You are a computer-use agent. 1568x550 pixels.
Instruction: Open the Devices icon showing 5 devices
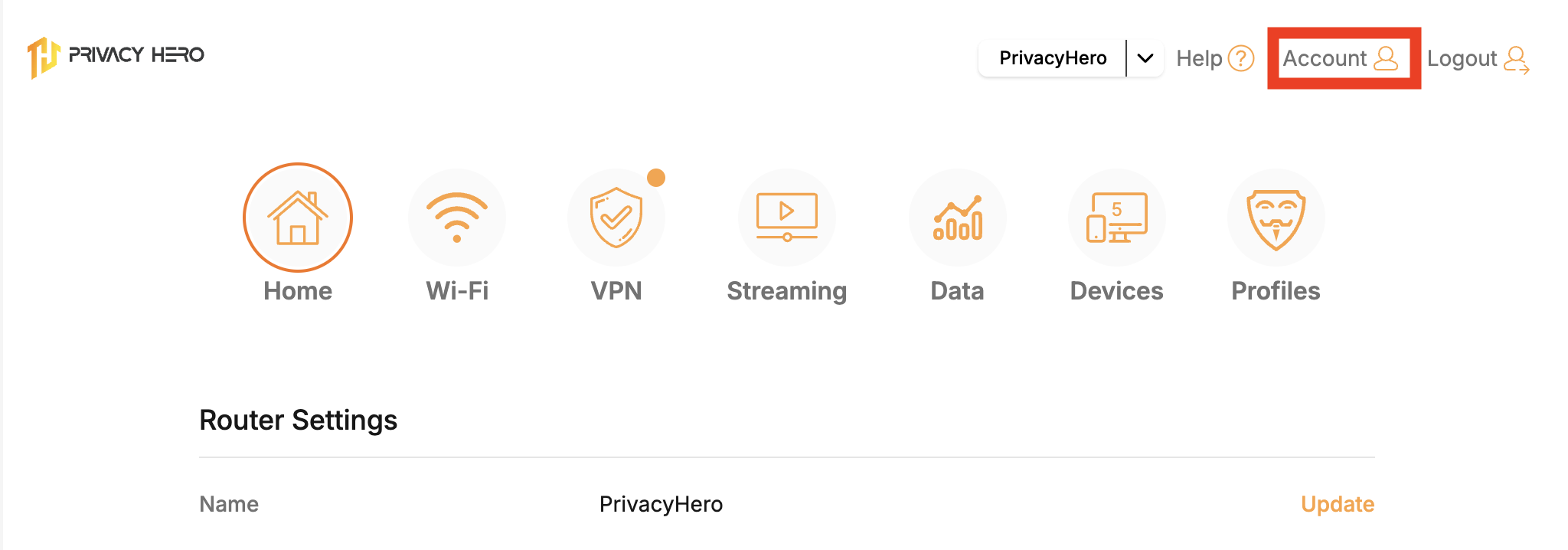[x=1116, y=217]
